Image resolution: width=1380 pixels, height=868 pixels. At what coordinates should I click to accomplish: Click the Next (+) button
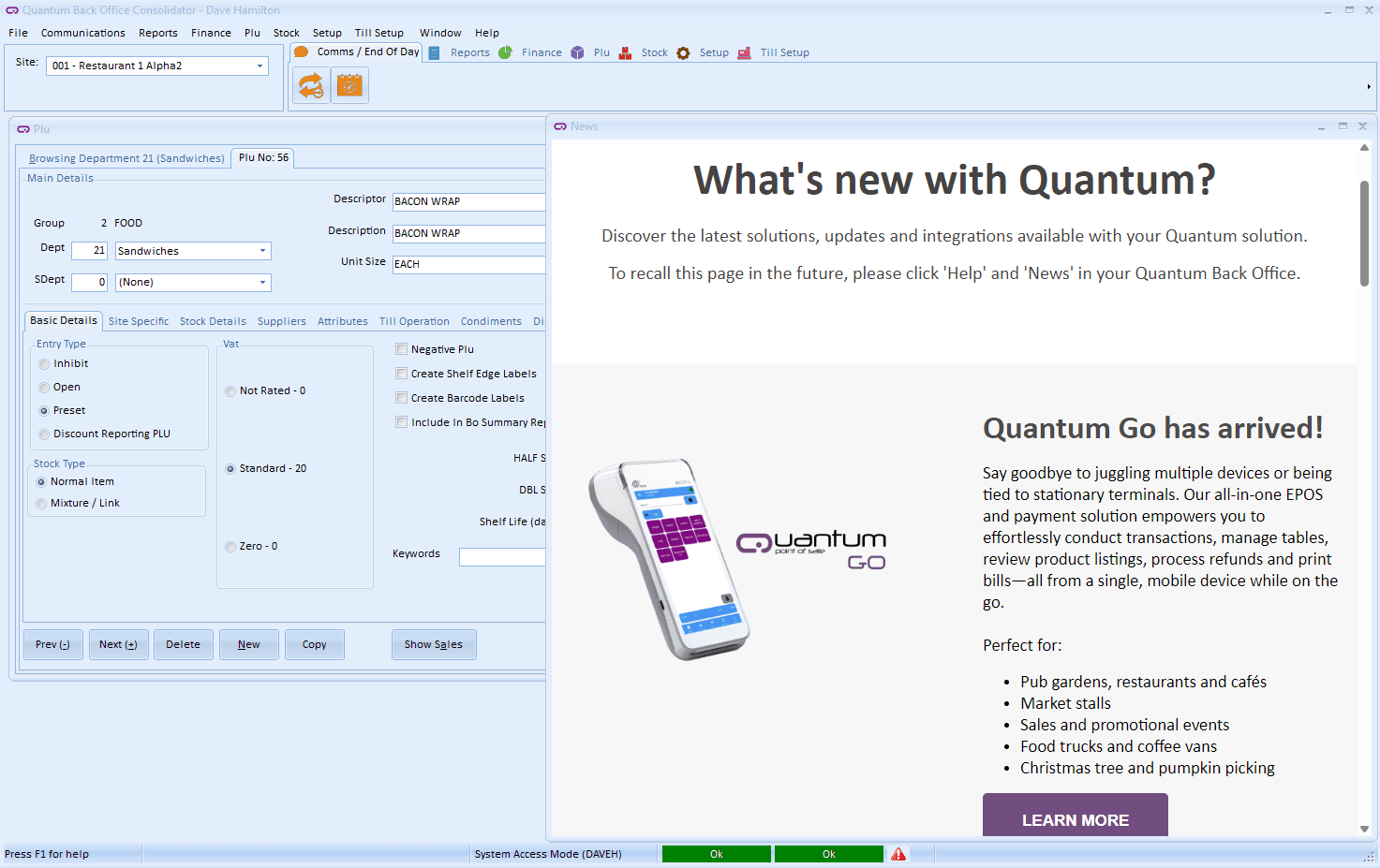point(118,644)
